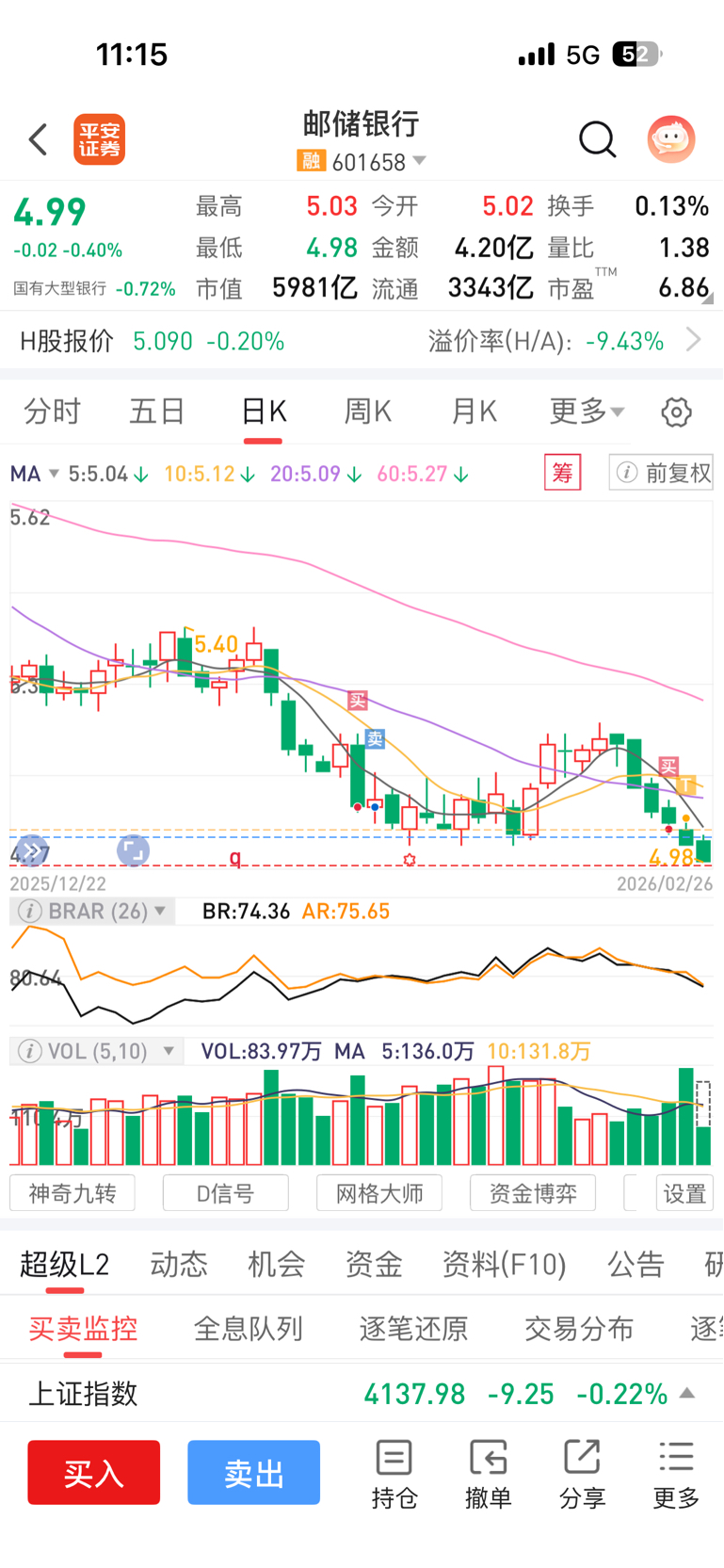Image resolution: width=724 pixels, height=1568 pixels.
Task: Open the 资金 tab
Action: coord(374,1264)
